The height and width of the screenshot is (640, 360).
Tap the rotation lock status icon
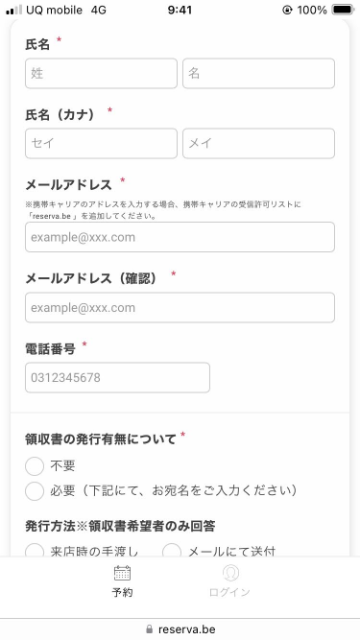(287, 10)
